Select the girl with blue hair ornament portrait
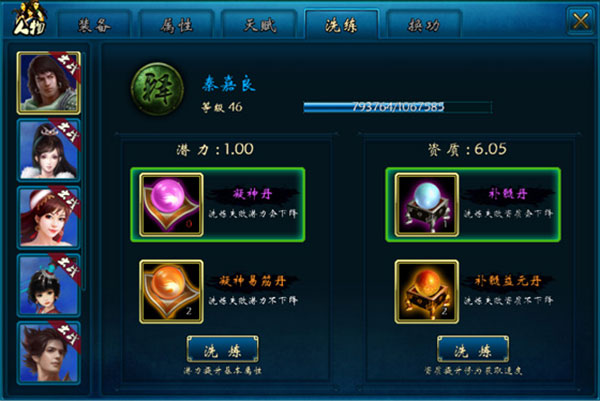The image size is (600, 401). tap(49, 285)
